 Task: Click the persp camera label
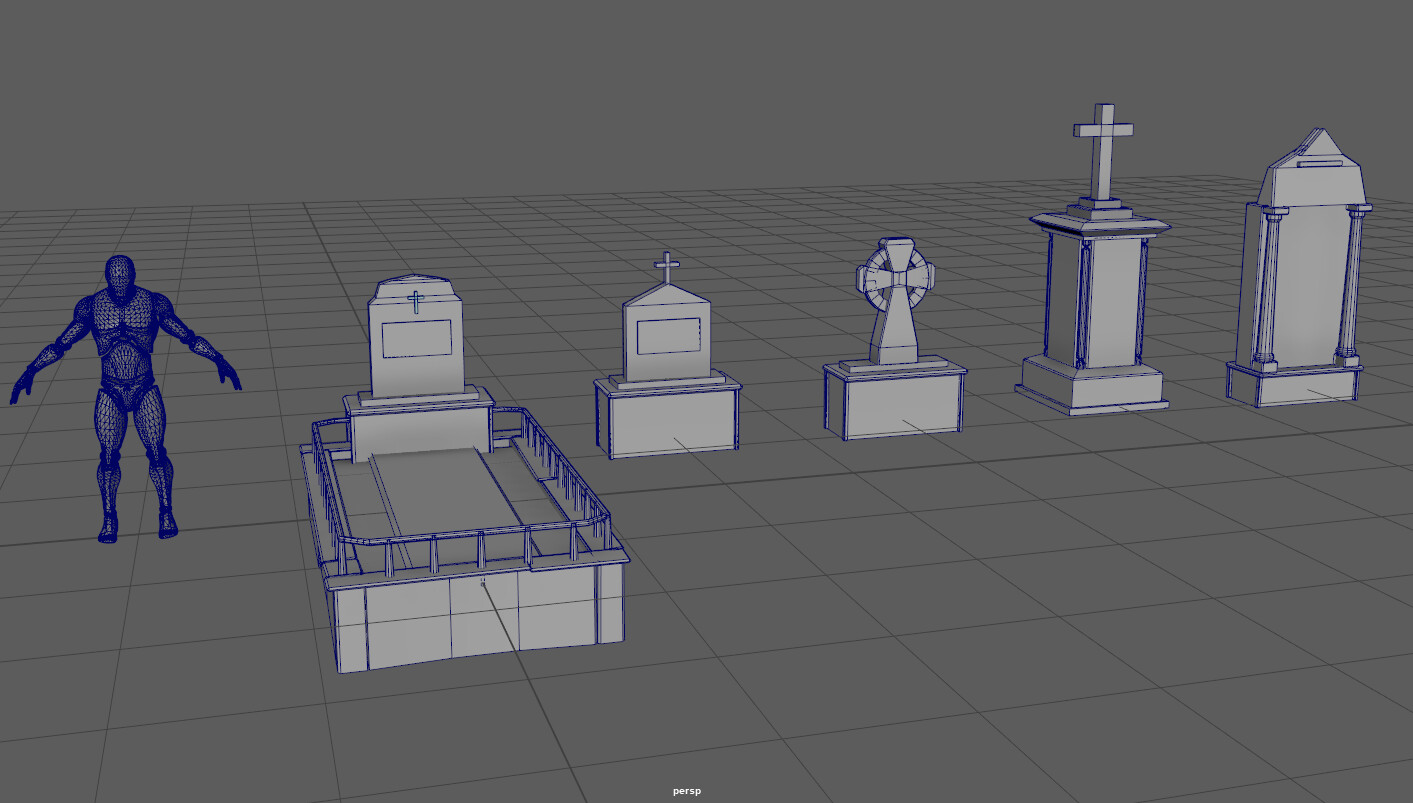pos(686,790)
